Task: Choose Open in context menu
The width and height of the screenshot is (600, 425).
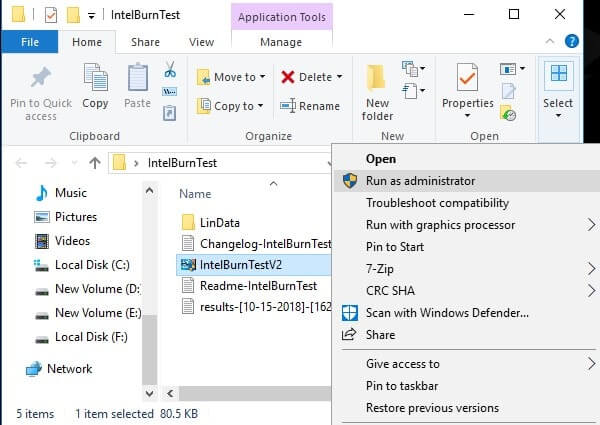Action: [467, 159]
